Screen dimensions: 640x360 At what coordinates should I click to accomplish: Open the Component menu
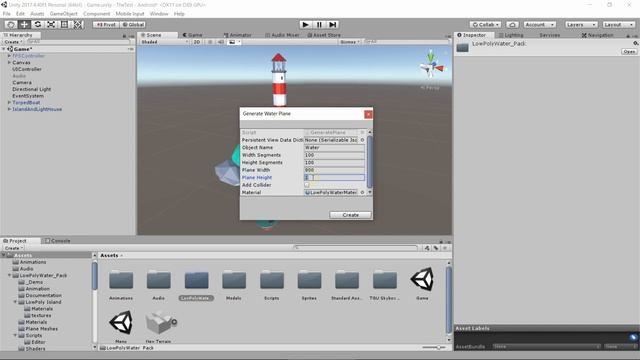click(x=96, y=13)
